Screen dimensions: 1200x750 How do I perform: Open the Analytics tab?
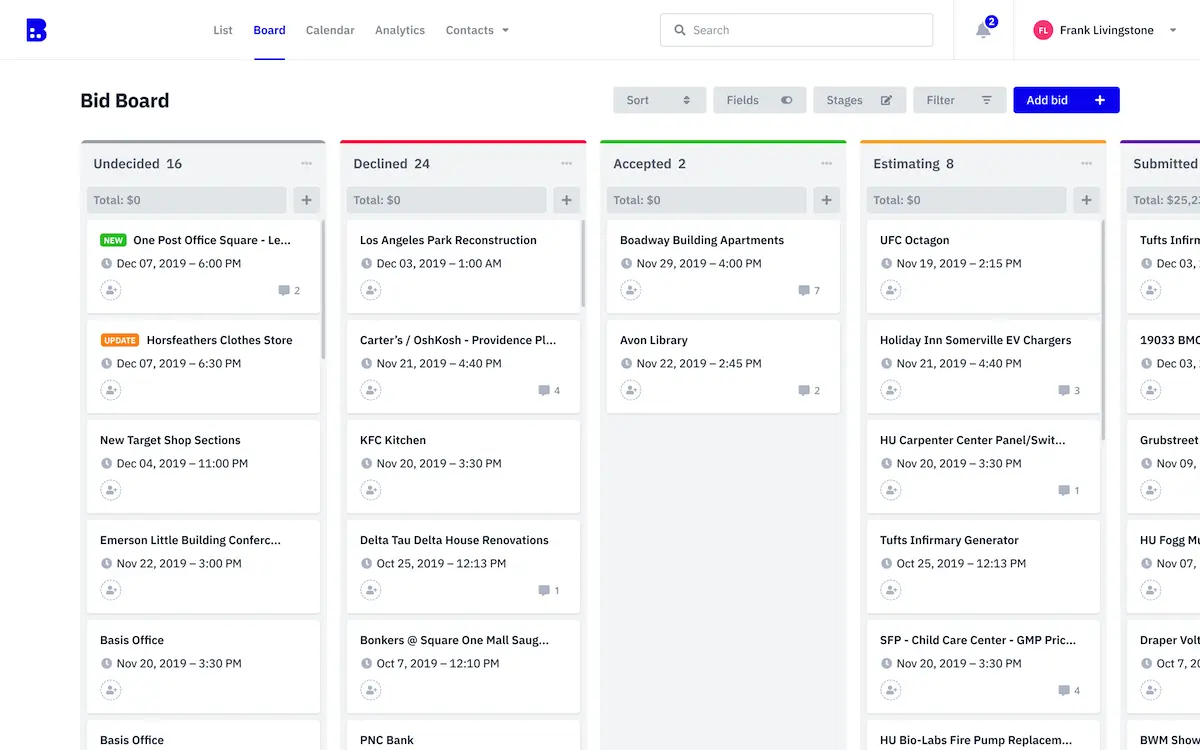pyautogui.click(x=400, y=30)
